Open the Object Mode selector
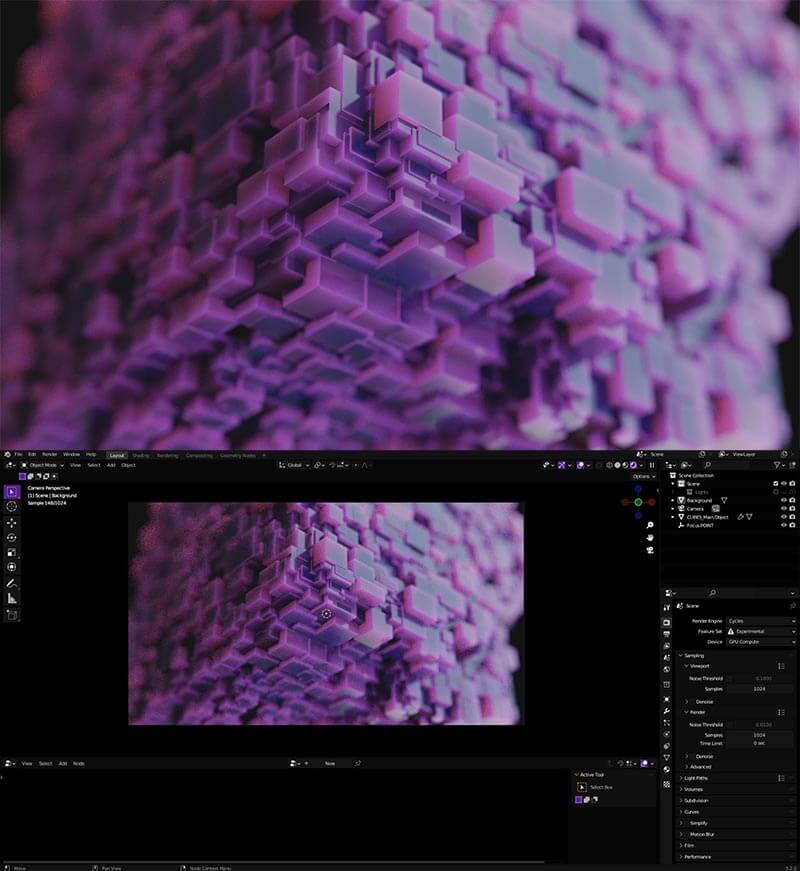The image size is (800, 871). point(41,465)
